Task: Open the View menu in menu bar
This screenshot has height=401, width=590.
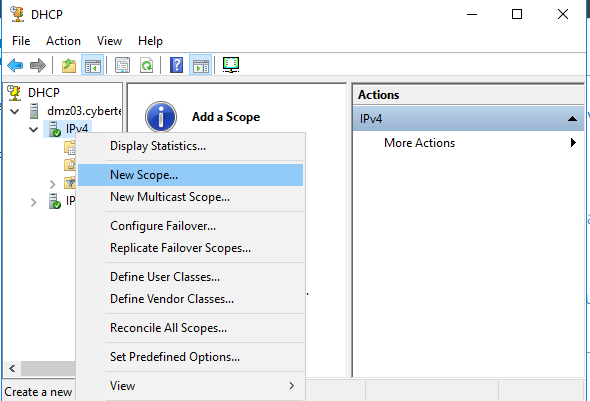Action: (109, 41)
